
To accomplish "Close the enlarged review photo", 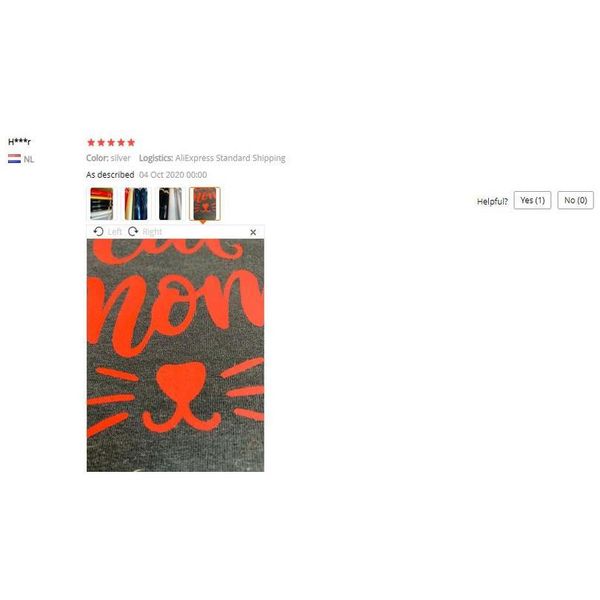I will (x=253, y=232).
